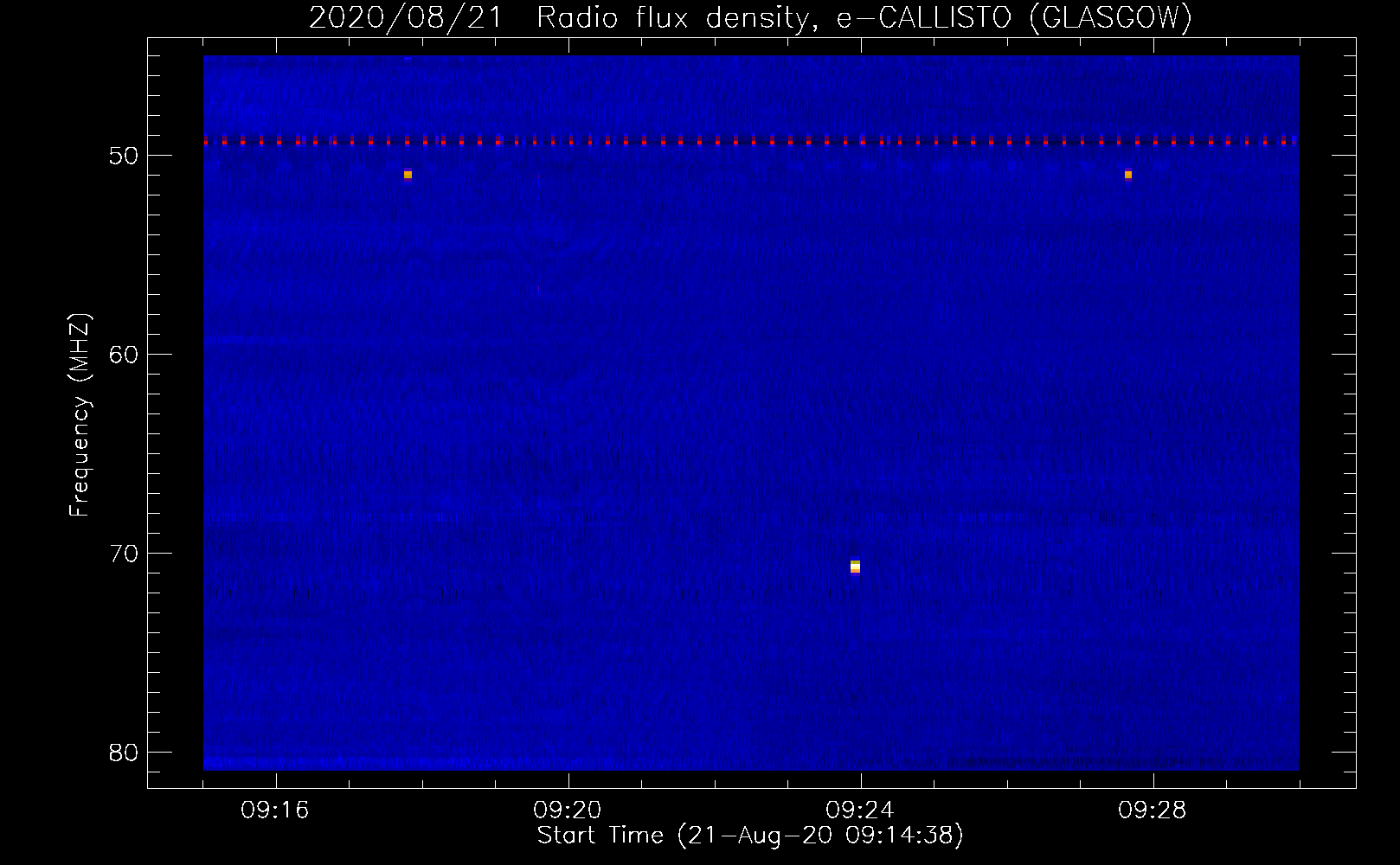Click the "Start Time (21-Aug-20 09:14:38)" label

point(750,836)
